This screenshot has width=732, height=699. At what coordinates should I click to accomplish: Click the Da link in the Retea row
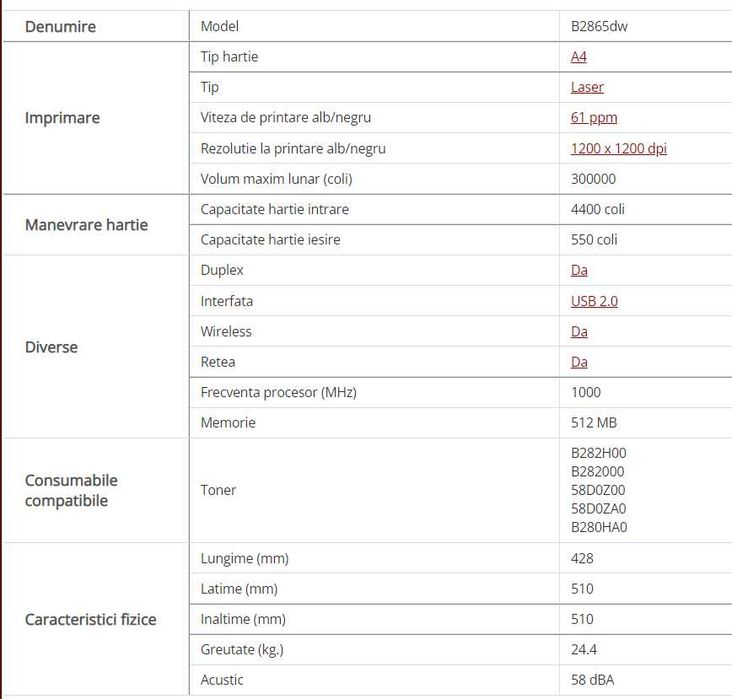(x=579, y=362)
